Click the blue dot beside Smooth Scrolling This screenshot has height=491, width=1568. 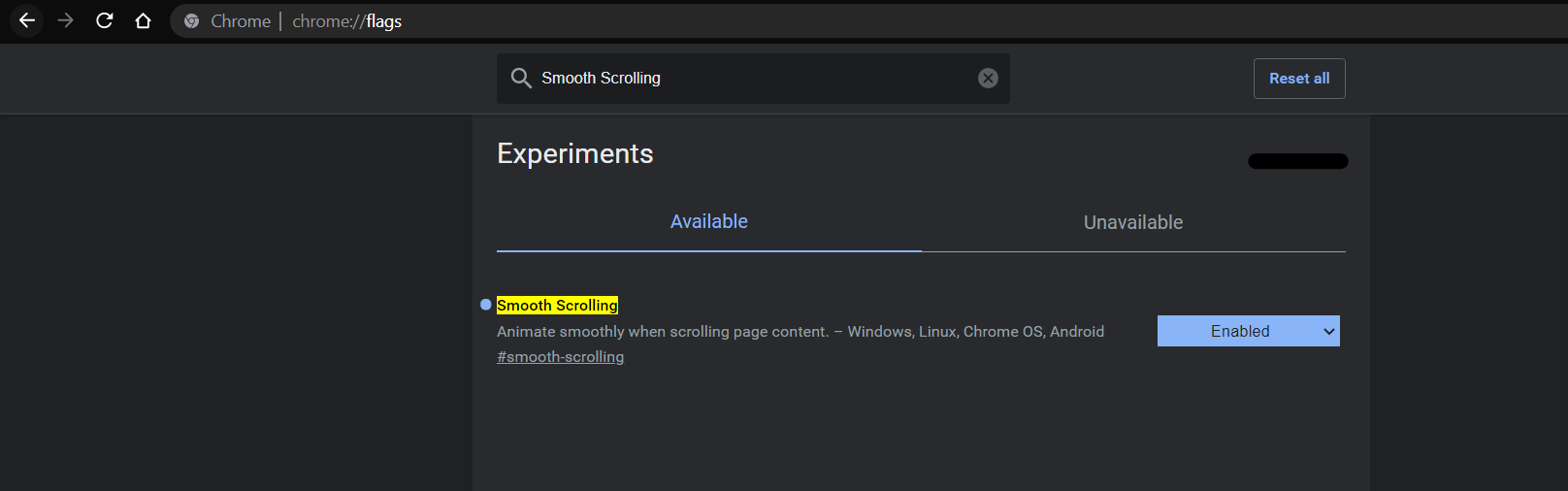(486, 305)
